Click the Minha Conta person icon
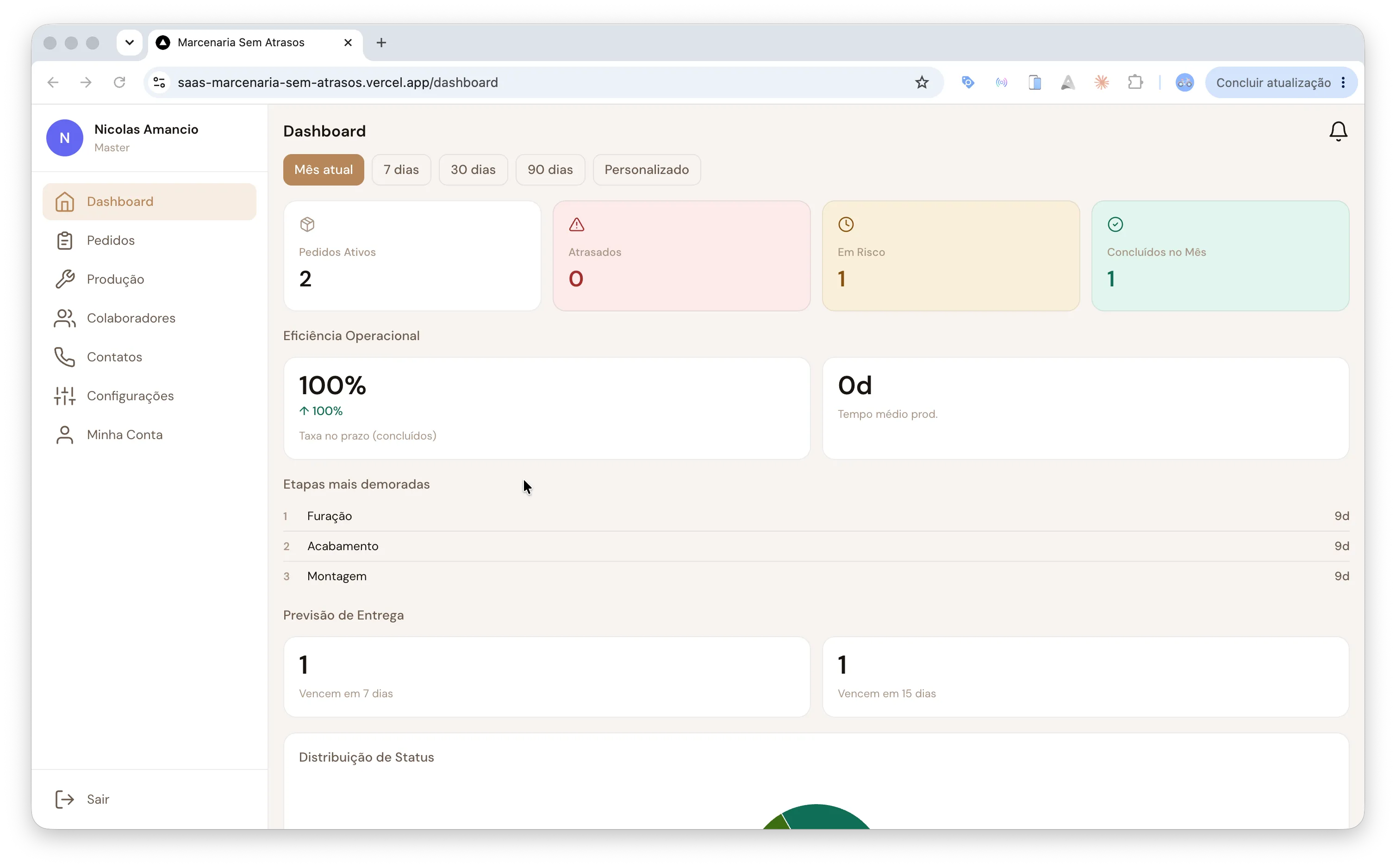This screenshot has width=1396, height=868. pos(64,434)
